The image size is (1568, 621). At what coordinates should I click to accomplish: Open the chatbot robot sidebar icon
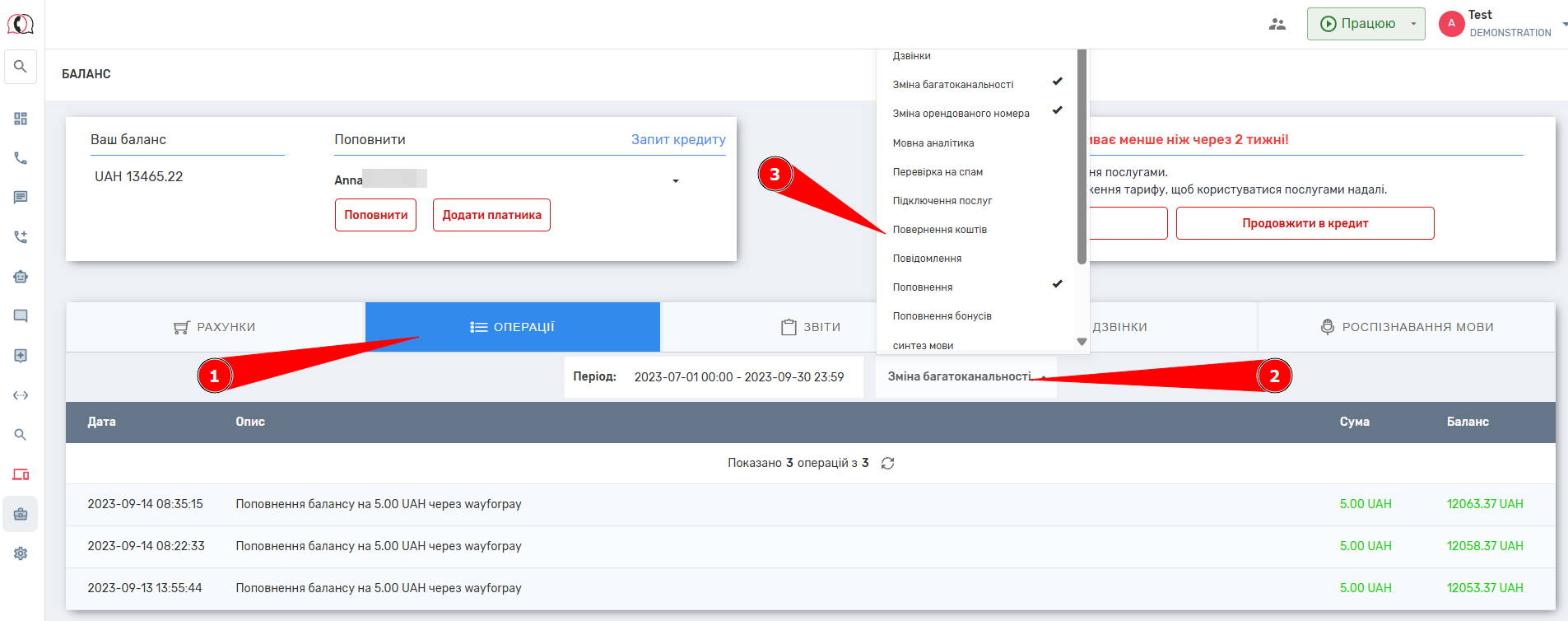click(x=21, y=277)
